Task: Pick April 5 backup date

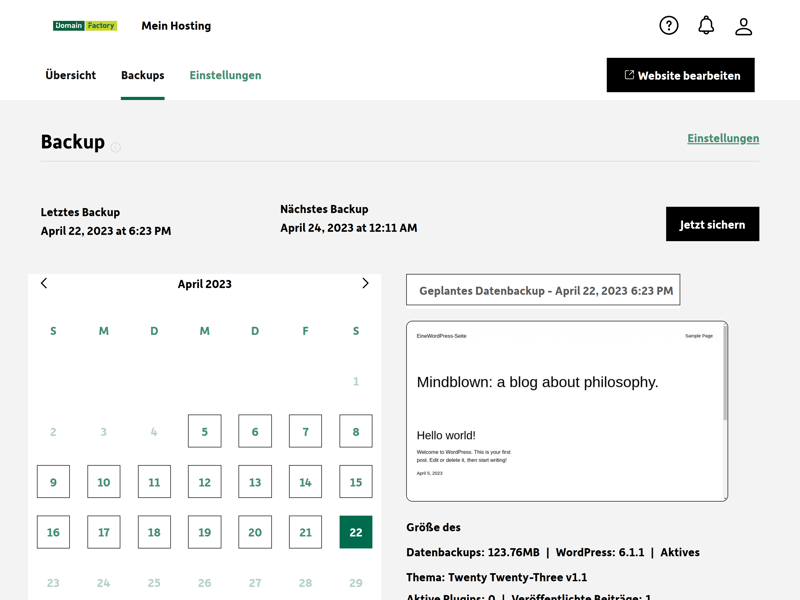Action: click(204, 432)
